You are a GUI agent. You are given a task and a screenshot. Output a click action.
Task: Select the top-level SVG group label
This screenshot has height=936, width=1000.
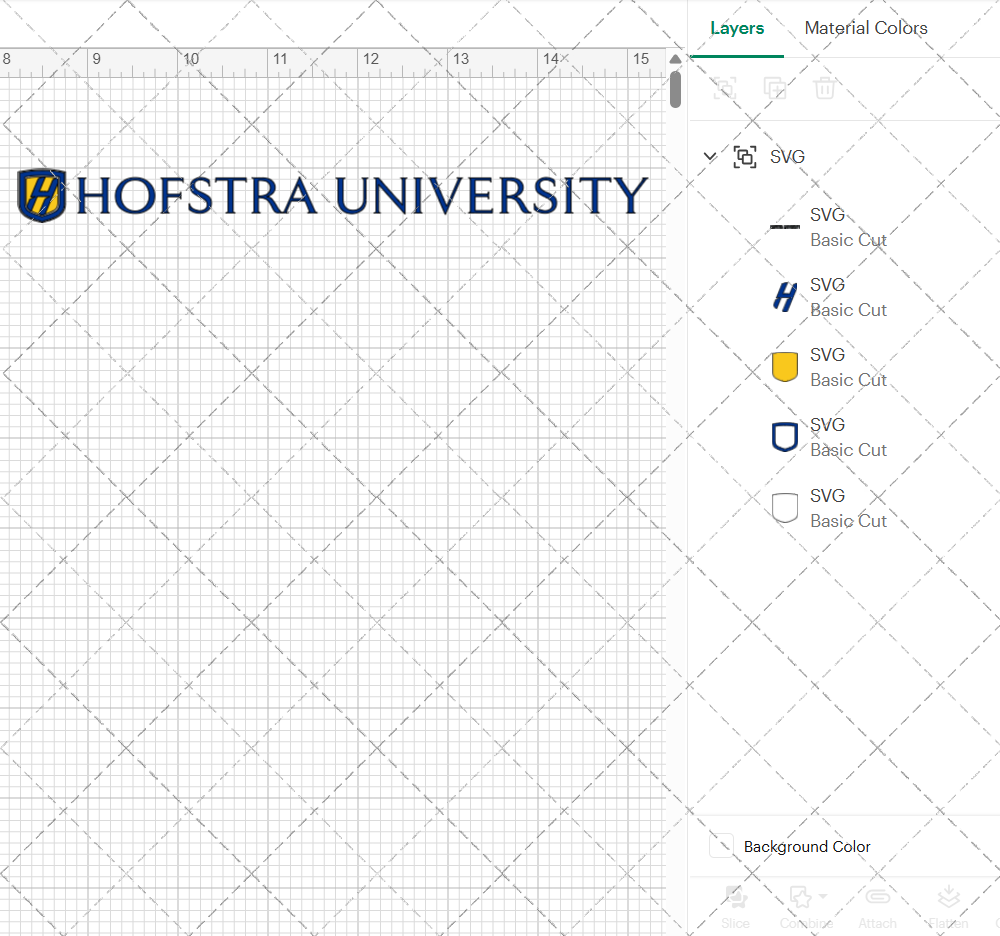[x=788, y=157]
